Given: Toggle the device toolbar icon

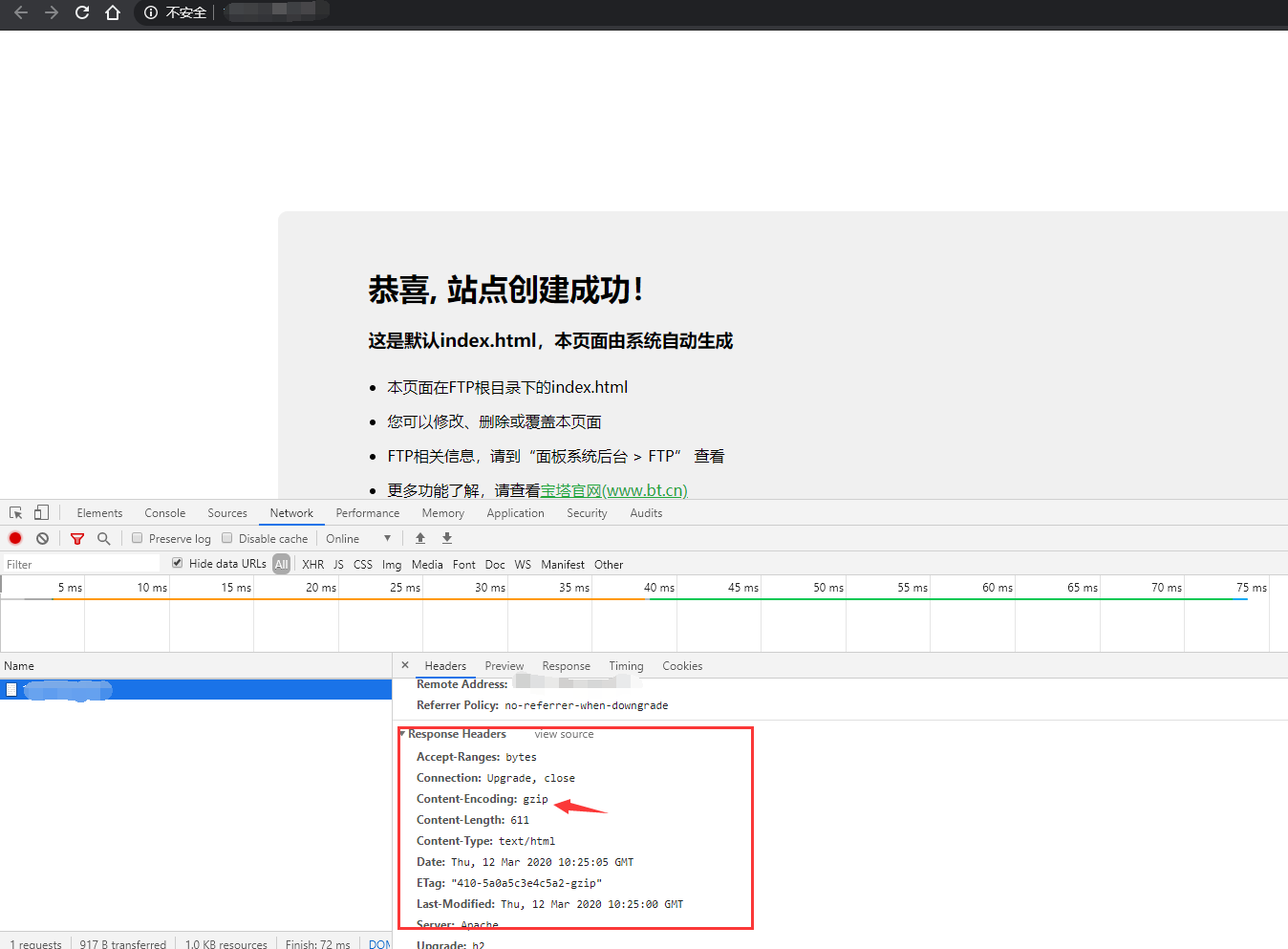Looking at the screenshot, I should point(41,513).
